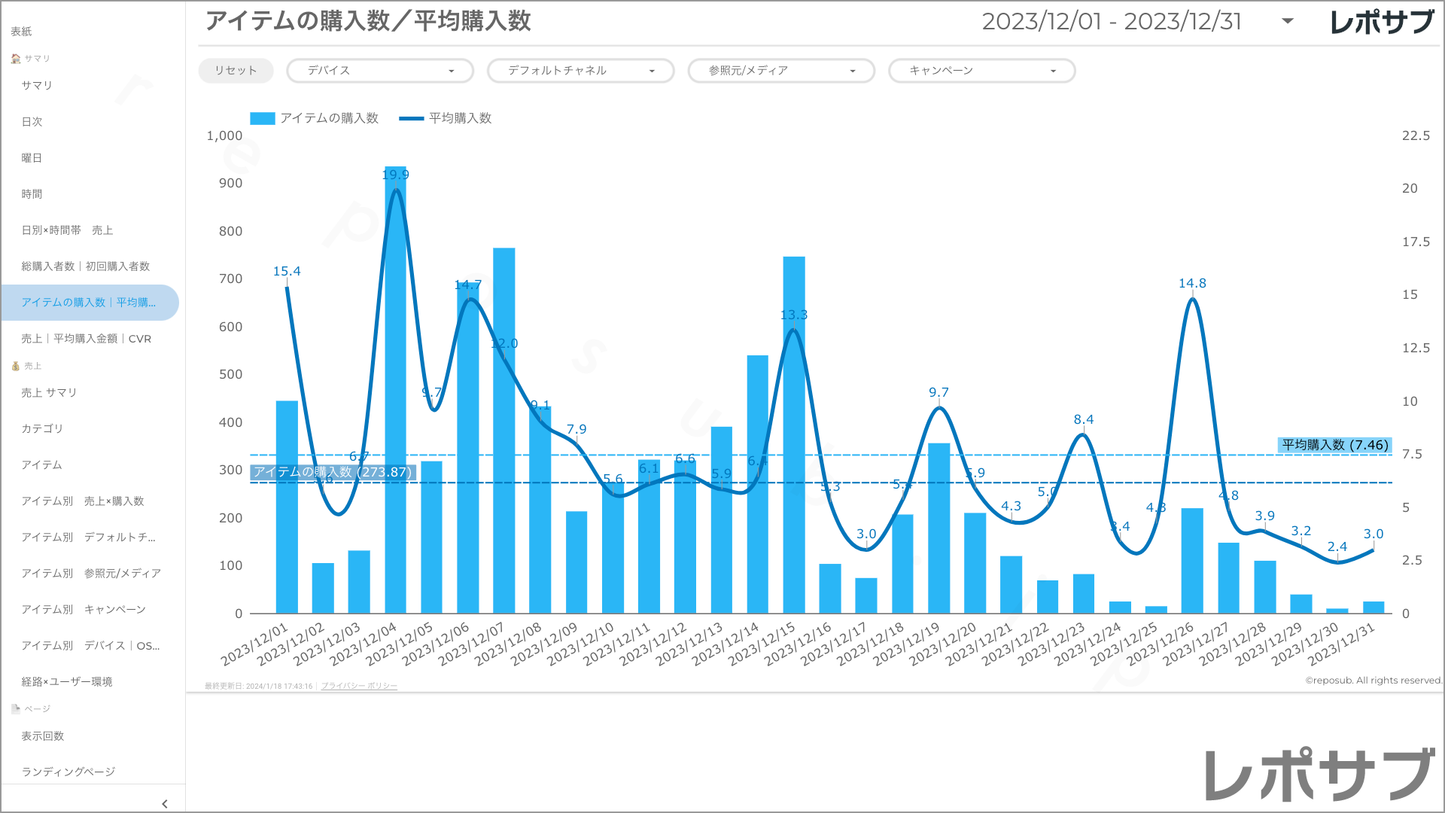The width and height of the screenshot is (1445, 813).
Task: Open the デバイス filter dropdown
Action: (x=380, y=71)
